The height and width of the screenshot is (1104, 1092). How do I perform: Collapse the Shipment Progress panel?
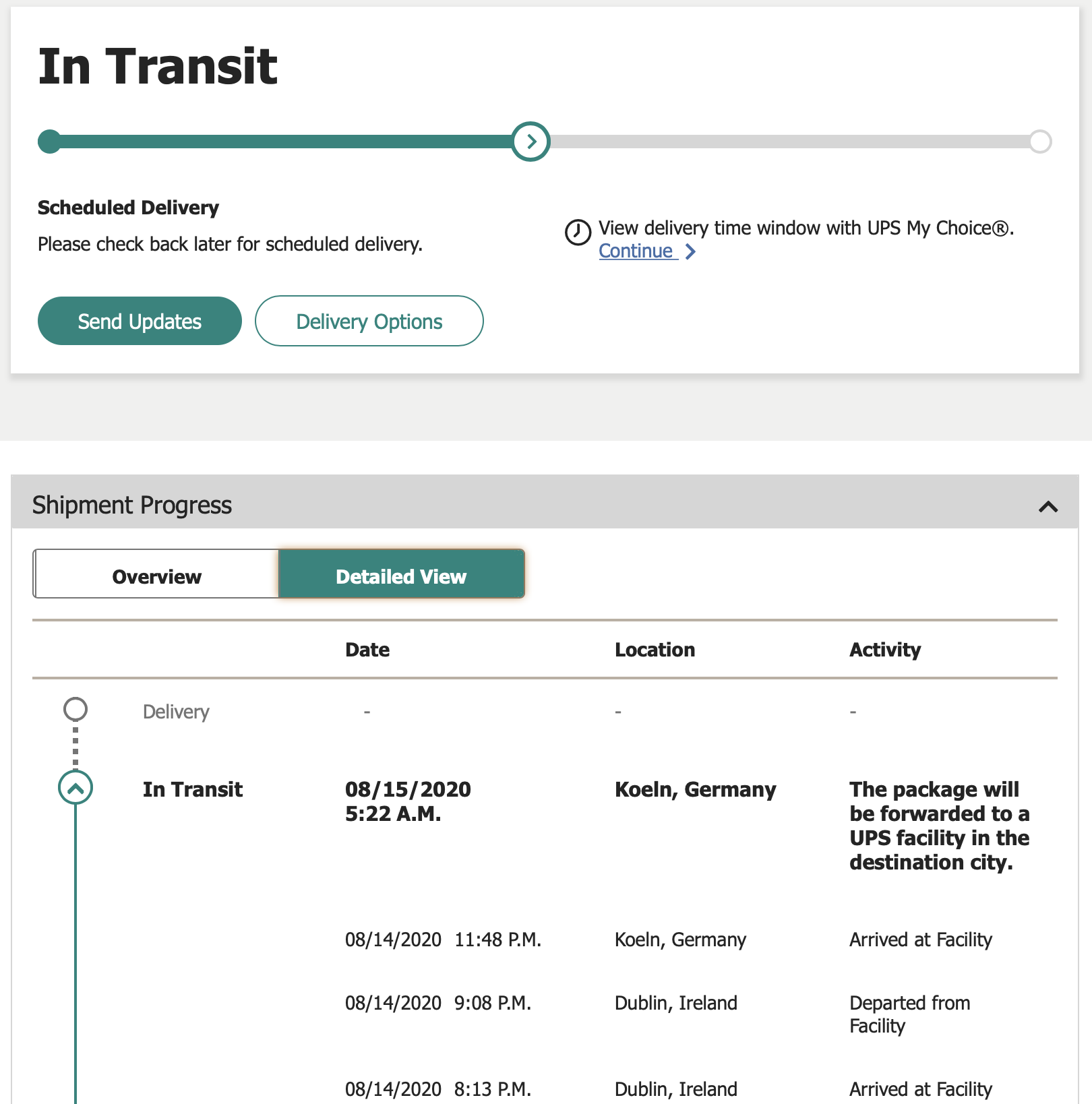click(x=1048, y=506)
